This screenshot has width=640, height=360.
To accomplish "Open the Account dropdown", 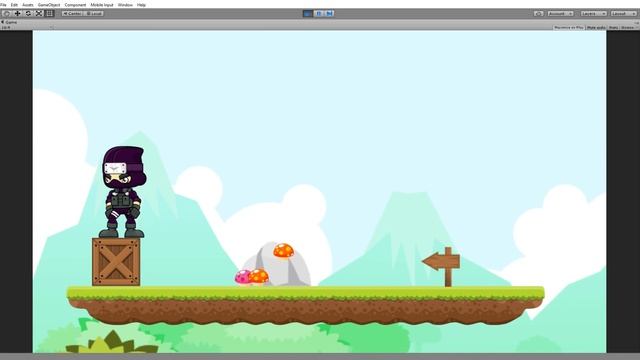I will click(x=560, y=13).
